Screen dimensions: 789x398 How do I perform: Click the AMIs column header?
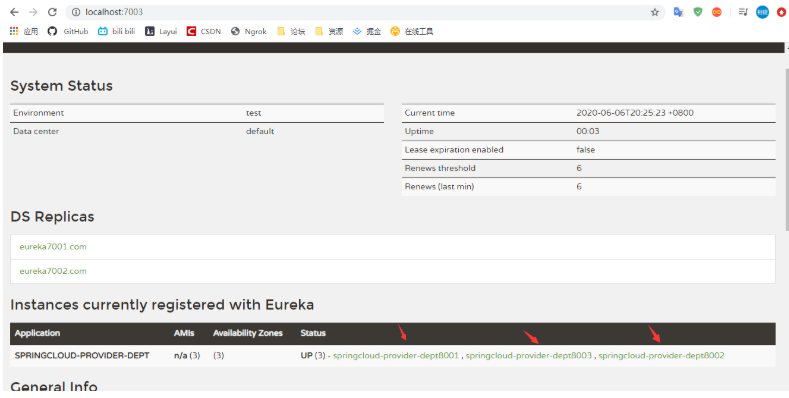tap(184, 333)
